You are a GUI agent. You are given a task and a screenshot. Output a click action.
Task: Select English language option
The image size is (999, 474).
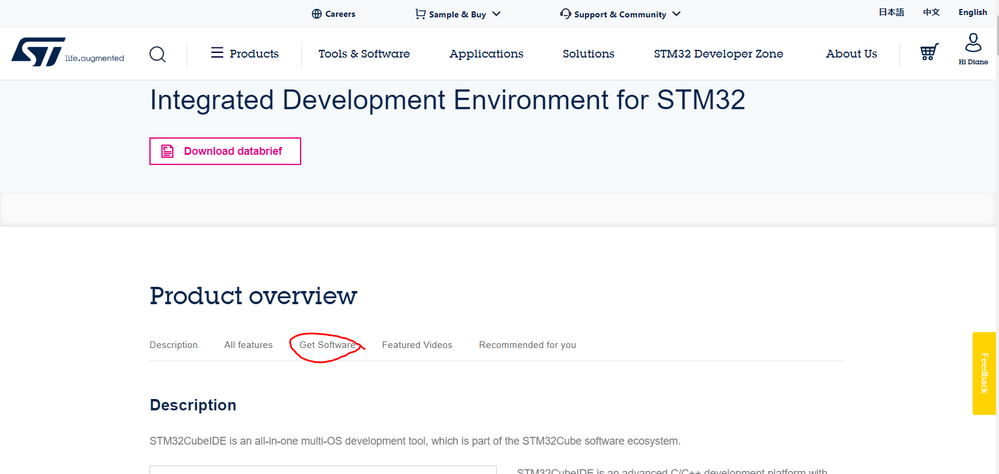click(x=973, y=12)
